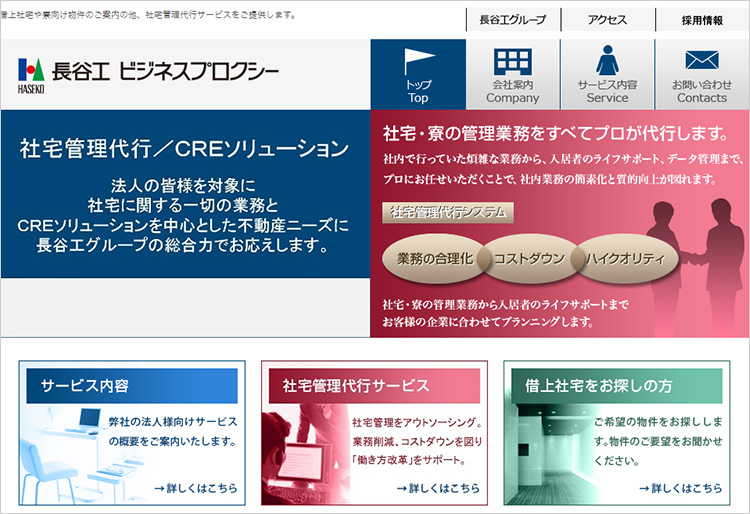Open the red 社宅管理代行サービス card header
The width and height of the screenshot is (750, 514).
coord(375,385)
